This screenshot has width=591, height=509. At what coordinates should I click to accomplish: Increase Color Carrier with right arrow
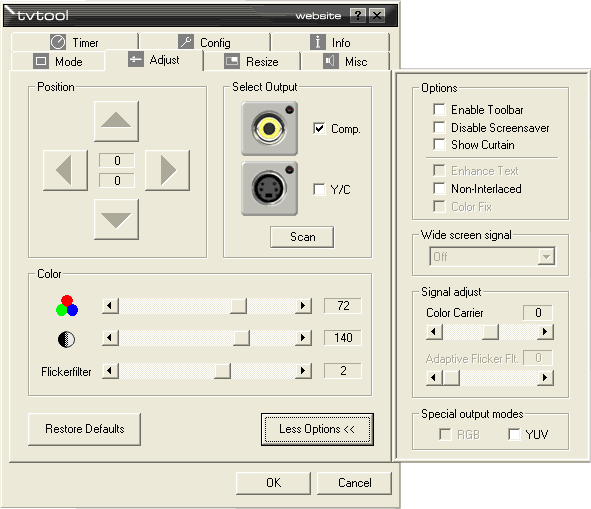coord(545,332)
